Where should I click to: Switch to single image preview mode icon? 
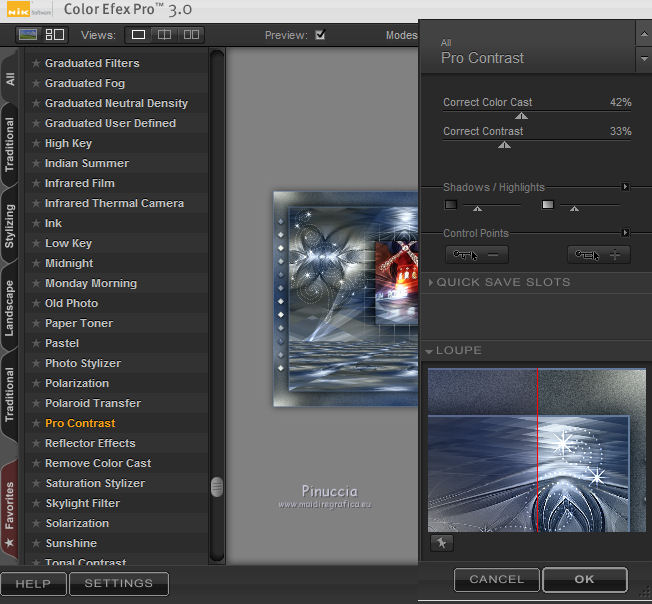28,35
